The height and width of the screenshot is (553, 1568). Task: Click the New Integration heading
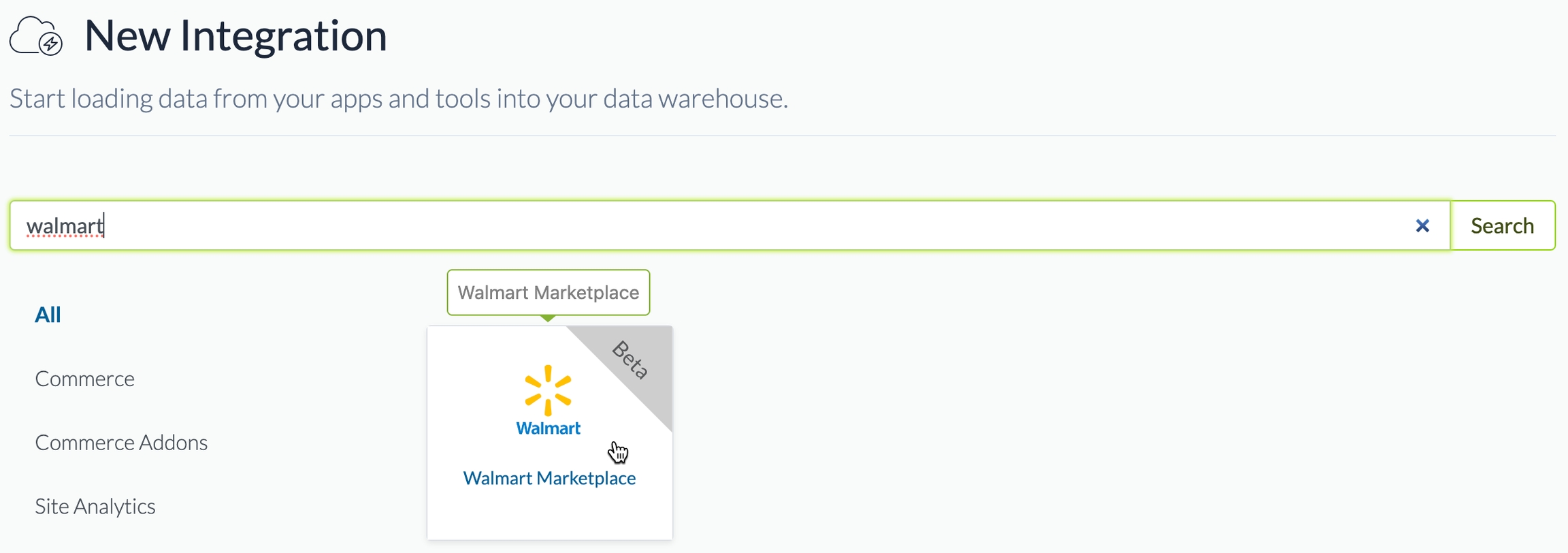pos(235,35)
